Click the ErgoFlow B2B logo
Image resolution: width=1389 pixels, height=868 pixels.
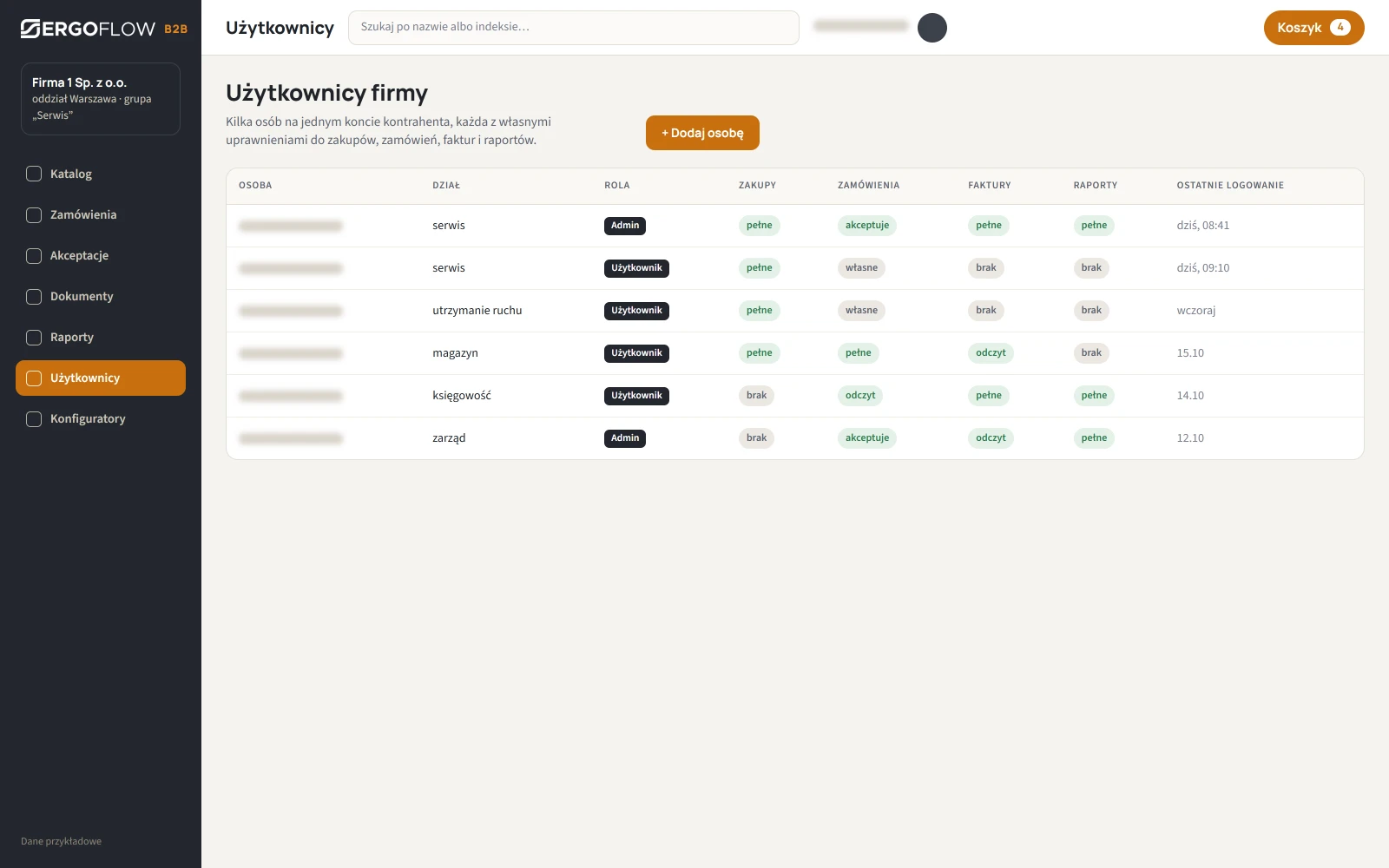coord(104,29)
